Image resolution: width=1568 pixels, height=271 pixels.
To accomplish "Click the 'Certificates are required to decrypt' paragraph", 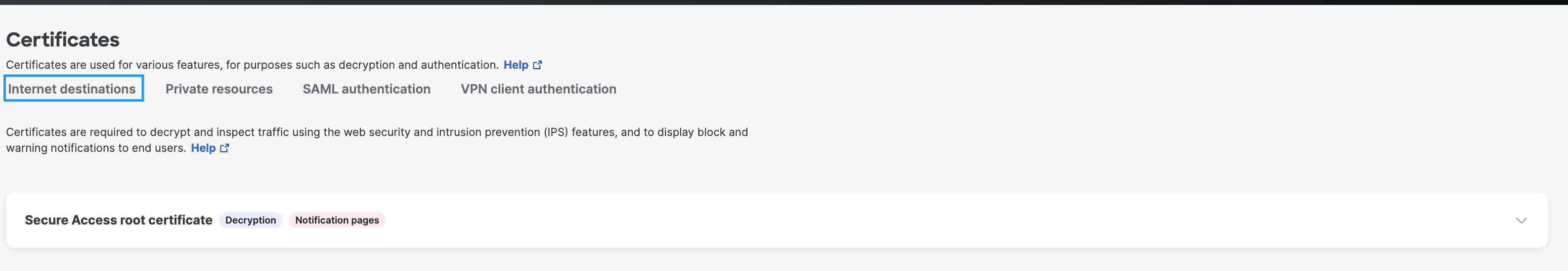I will (x=377, y=140).
